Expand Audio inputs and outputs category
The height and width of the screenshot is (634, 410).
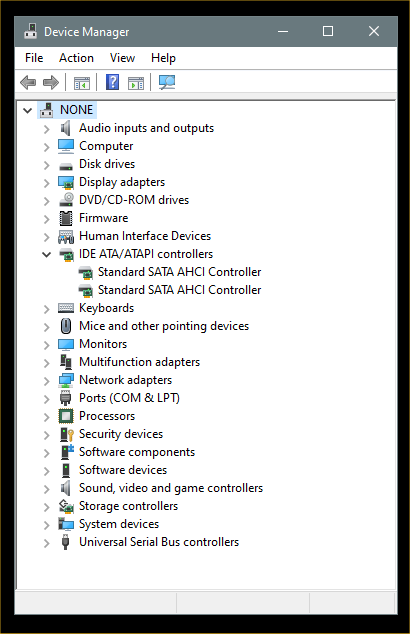pyautogui.click(x=46, y=129)
